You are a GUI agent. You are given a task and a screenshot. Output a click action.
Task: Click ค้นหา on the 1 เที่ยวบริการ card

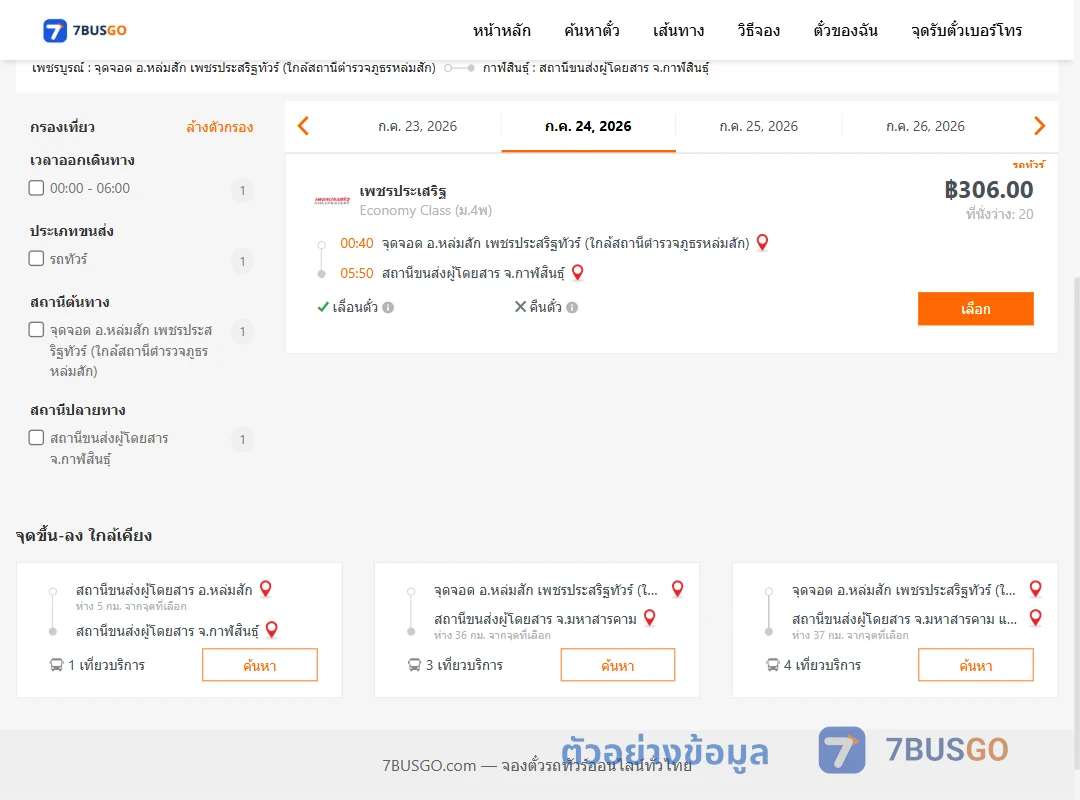260,665
